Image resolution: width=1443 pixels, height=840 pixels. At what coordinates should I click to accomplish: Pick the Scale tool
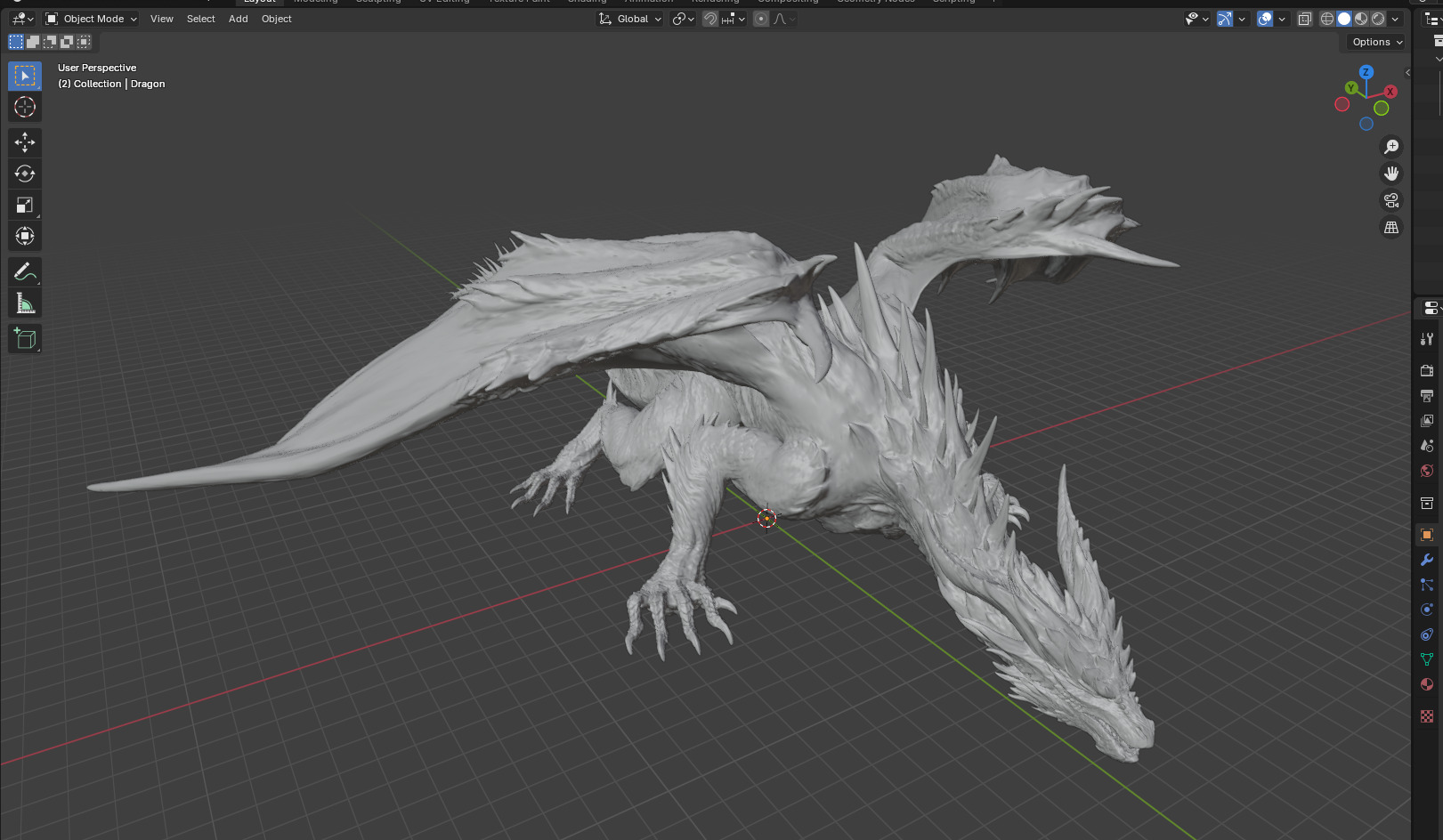(25, 205)
